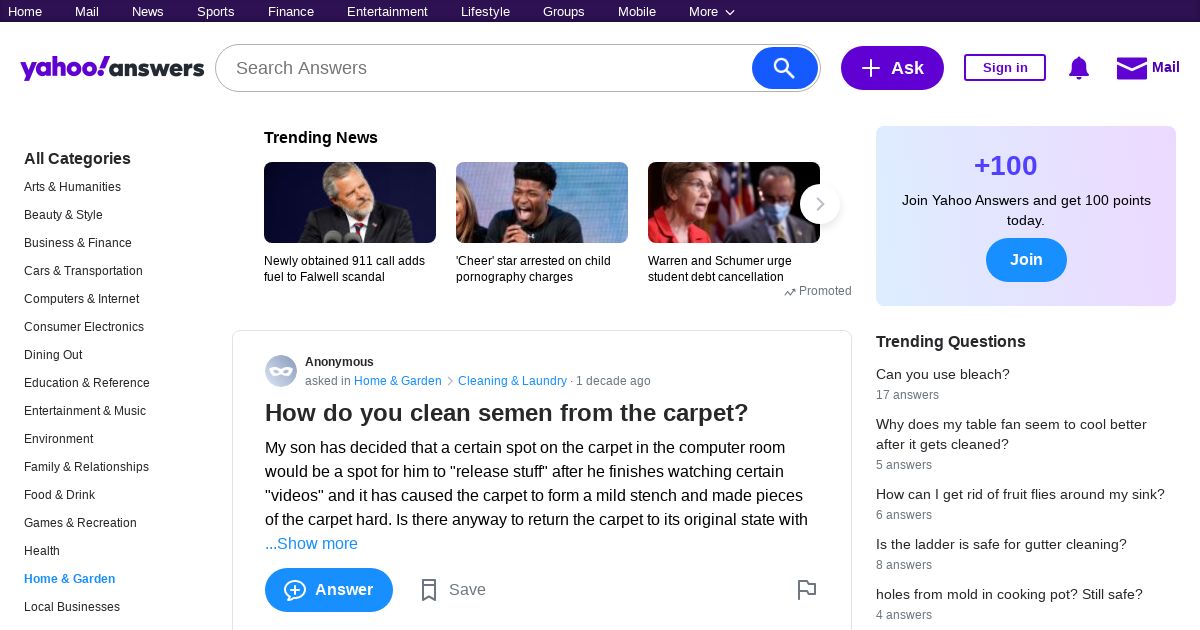Click the Sign in button
Viewport: 1200px width, 630px height.
click(1005, 68)
